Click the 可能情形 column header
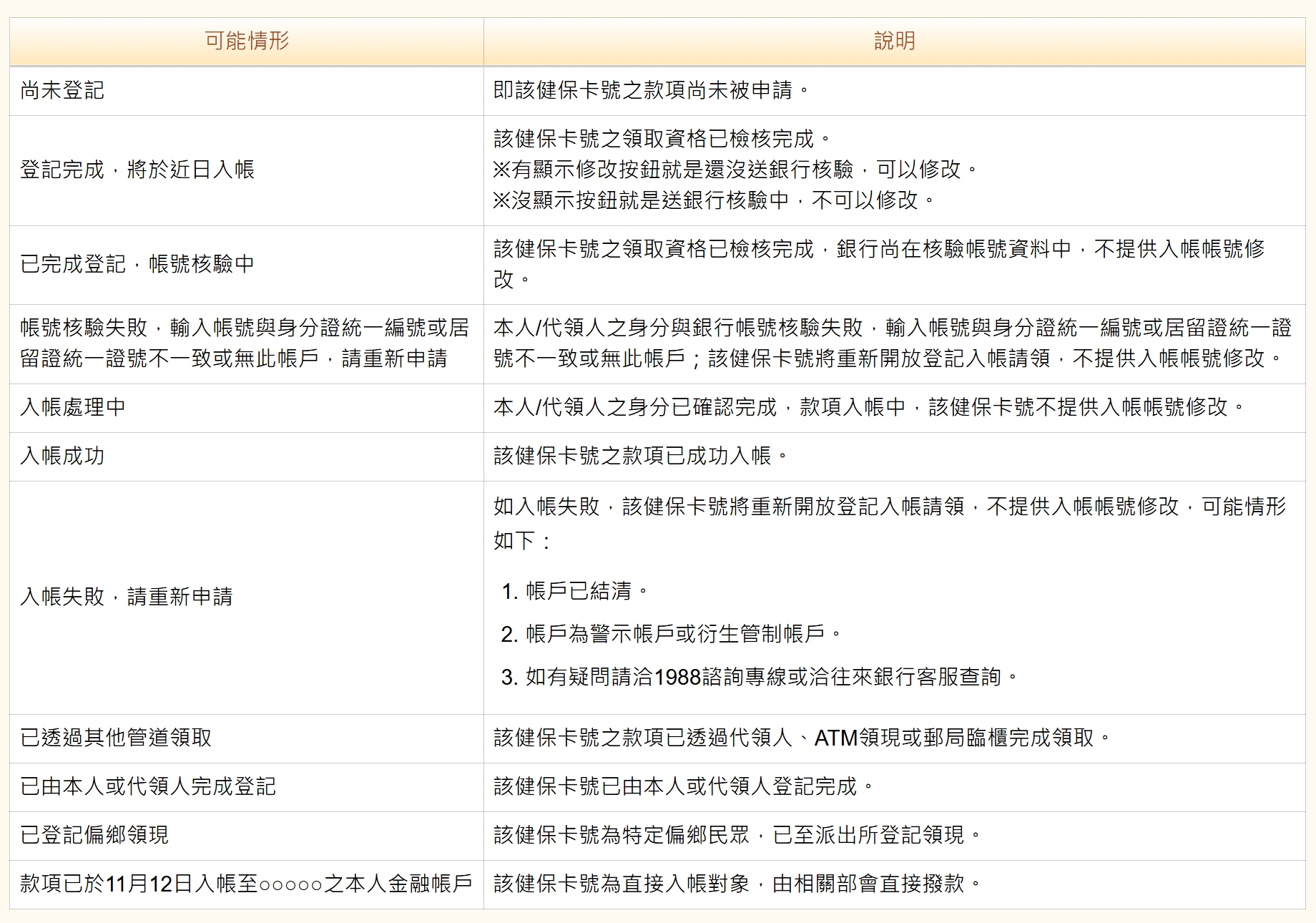1316x923 pixels. pyautogui.click(x=247, y=41)
